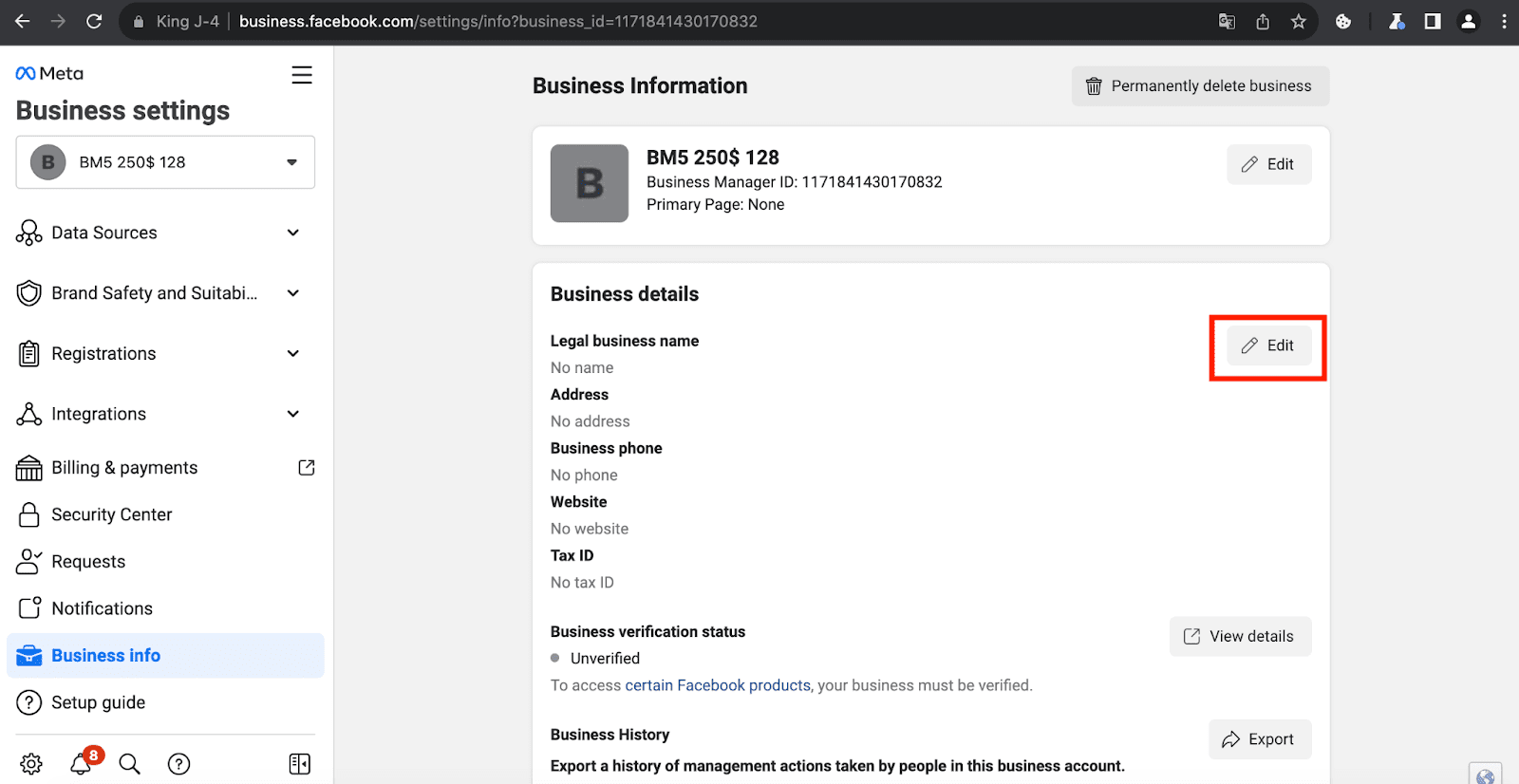Collapse the sidebar panel icon
The height and width of the screenshot is (784, 1519).
coord(300,764)
